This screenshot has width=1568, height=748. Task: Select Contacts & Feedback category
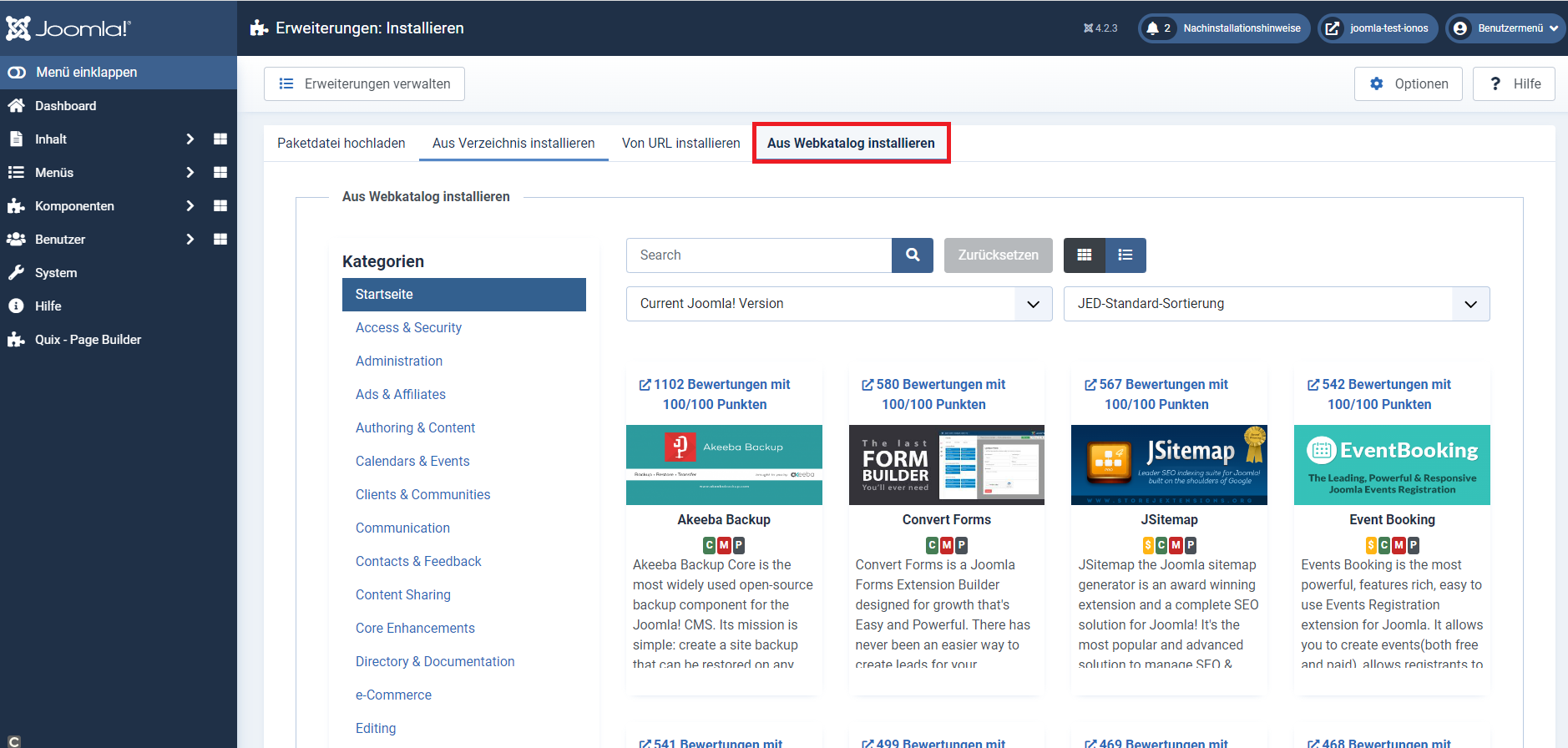pos(418,562)
